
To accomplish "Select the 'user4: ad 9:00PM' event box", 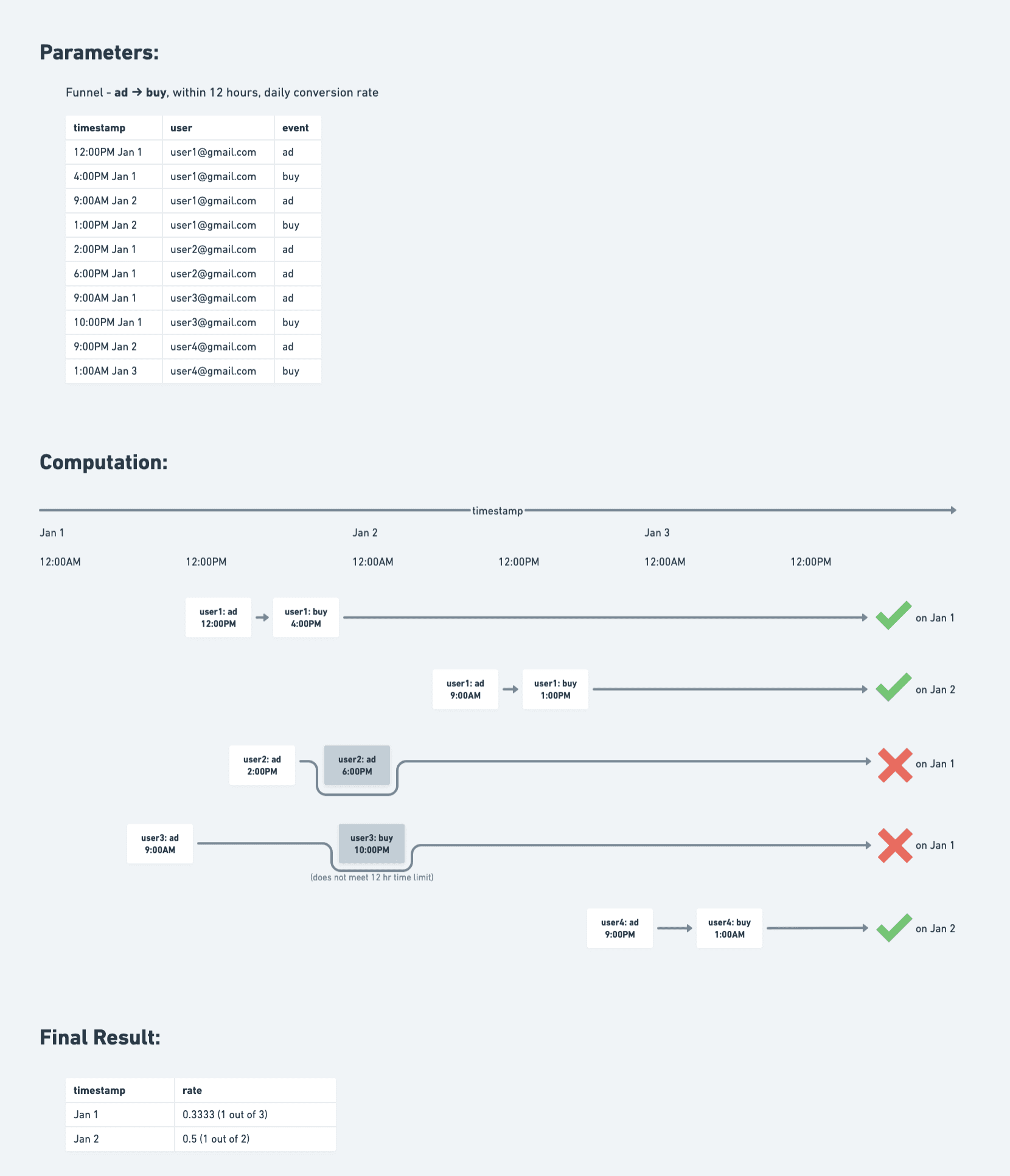I will click(x=620, y=928).
